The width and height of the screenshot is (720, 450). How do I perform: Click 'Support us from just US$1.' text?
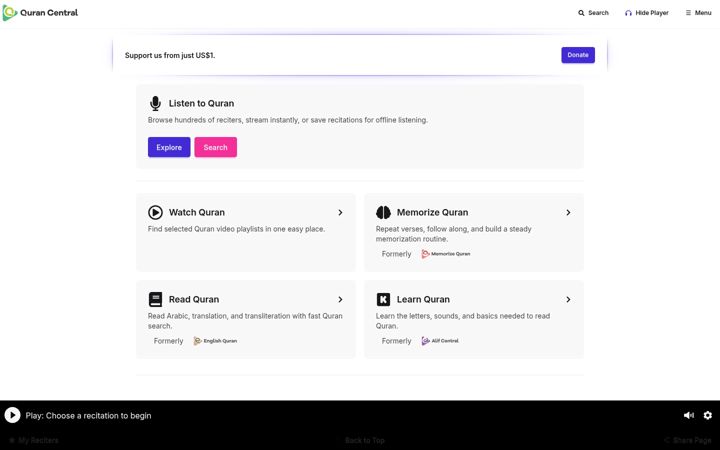point(170,55)
